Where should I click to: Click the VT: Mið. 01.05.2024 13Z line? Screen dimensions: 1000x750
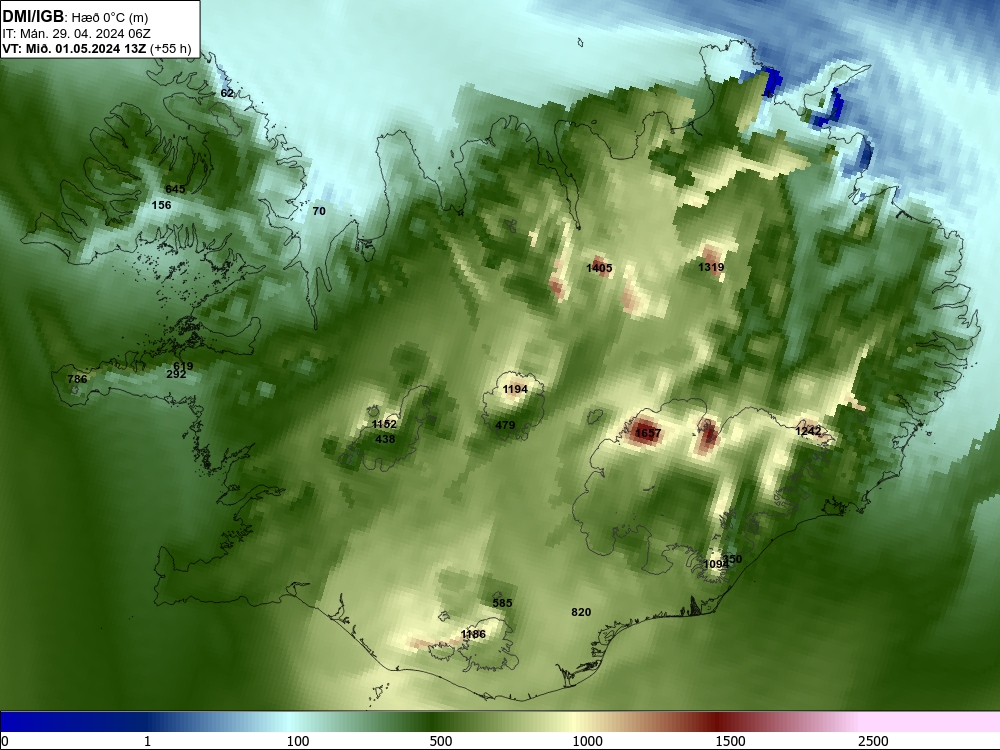pos(96,49)
